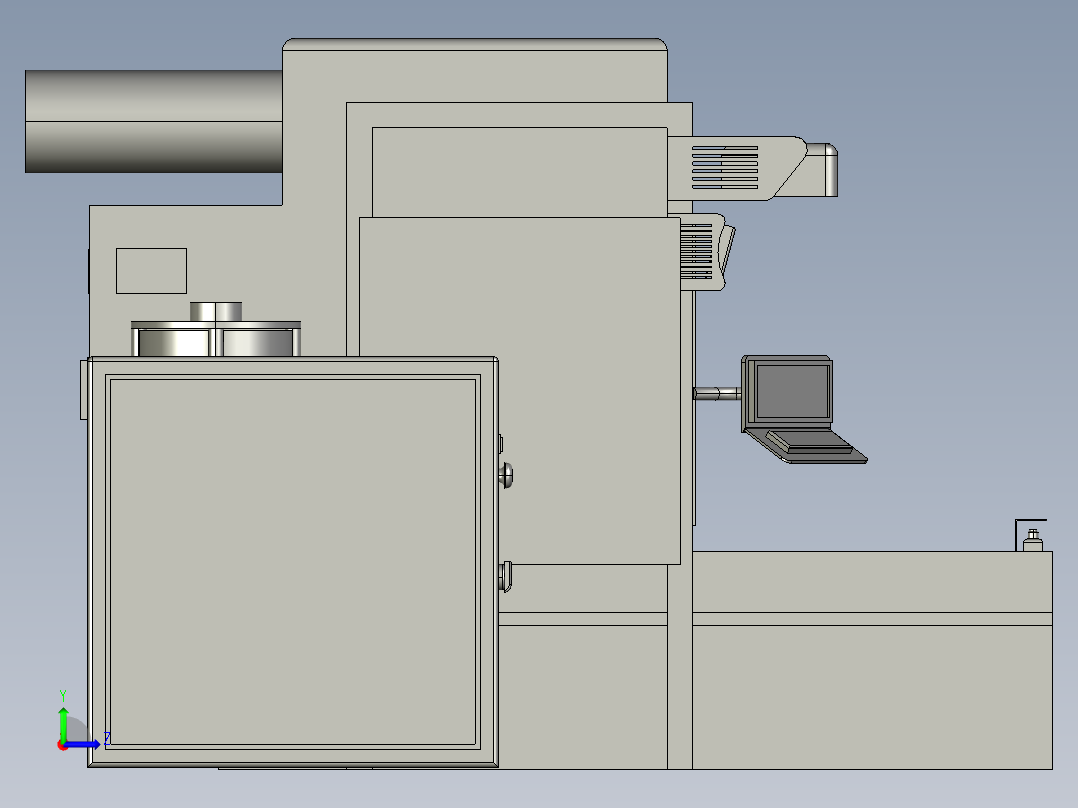
Task: Click the left cylindrical canister on top
Action: (172, 342)
